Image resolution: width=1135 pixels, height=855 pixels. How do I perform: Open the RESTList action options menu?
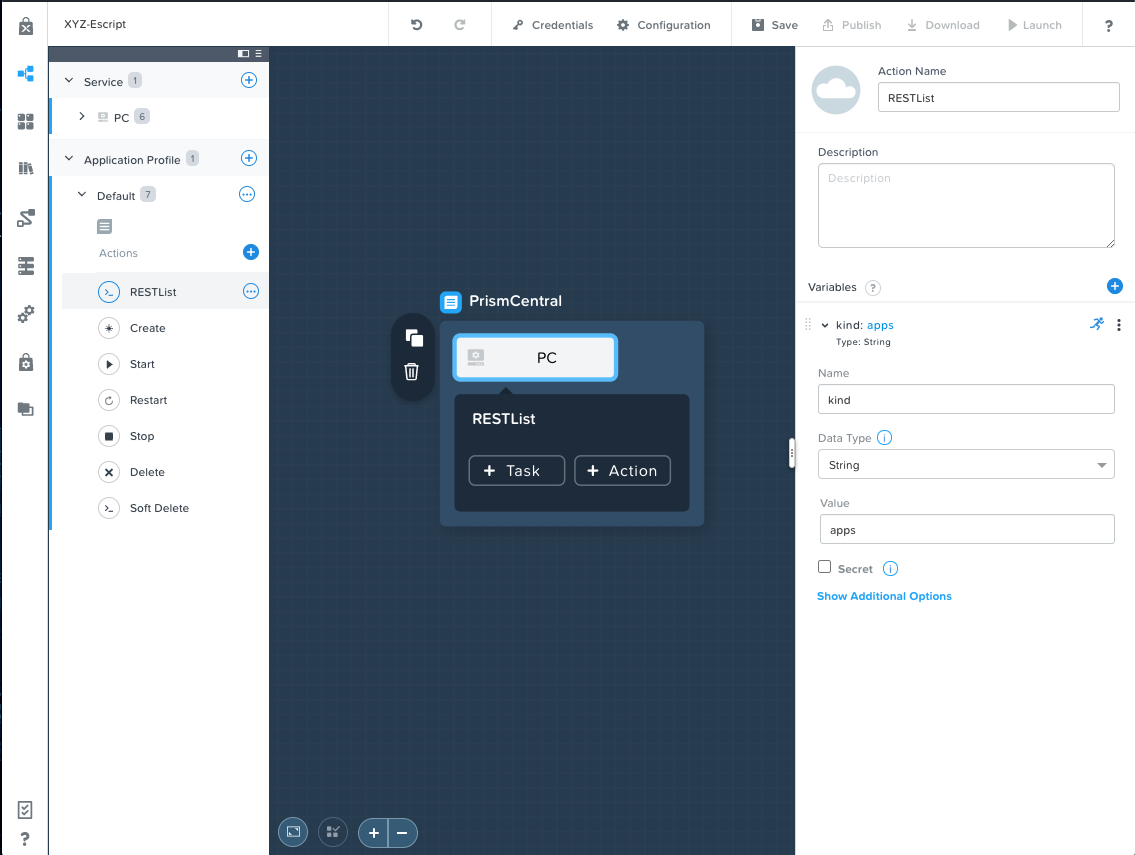click(x=250, y=291)
